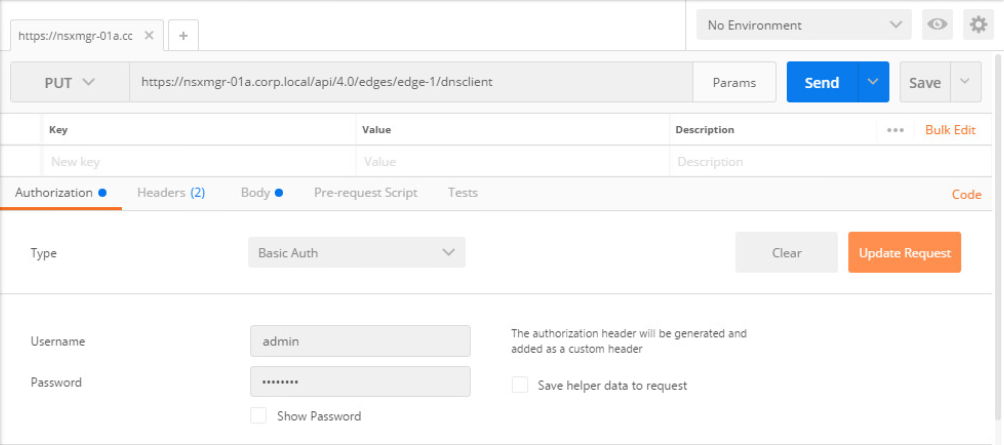Switch to the Body tab
The height and width of the screenshot is (445, 1004).
click(x=261, y=193)
